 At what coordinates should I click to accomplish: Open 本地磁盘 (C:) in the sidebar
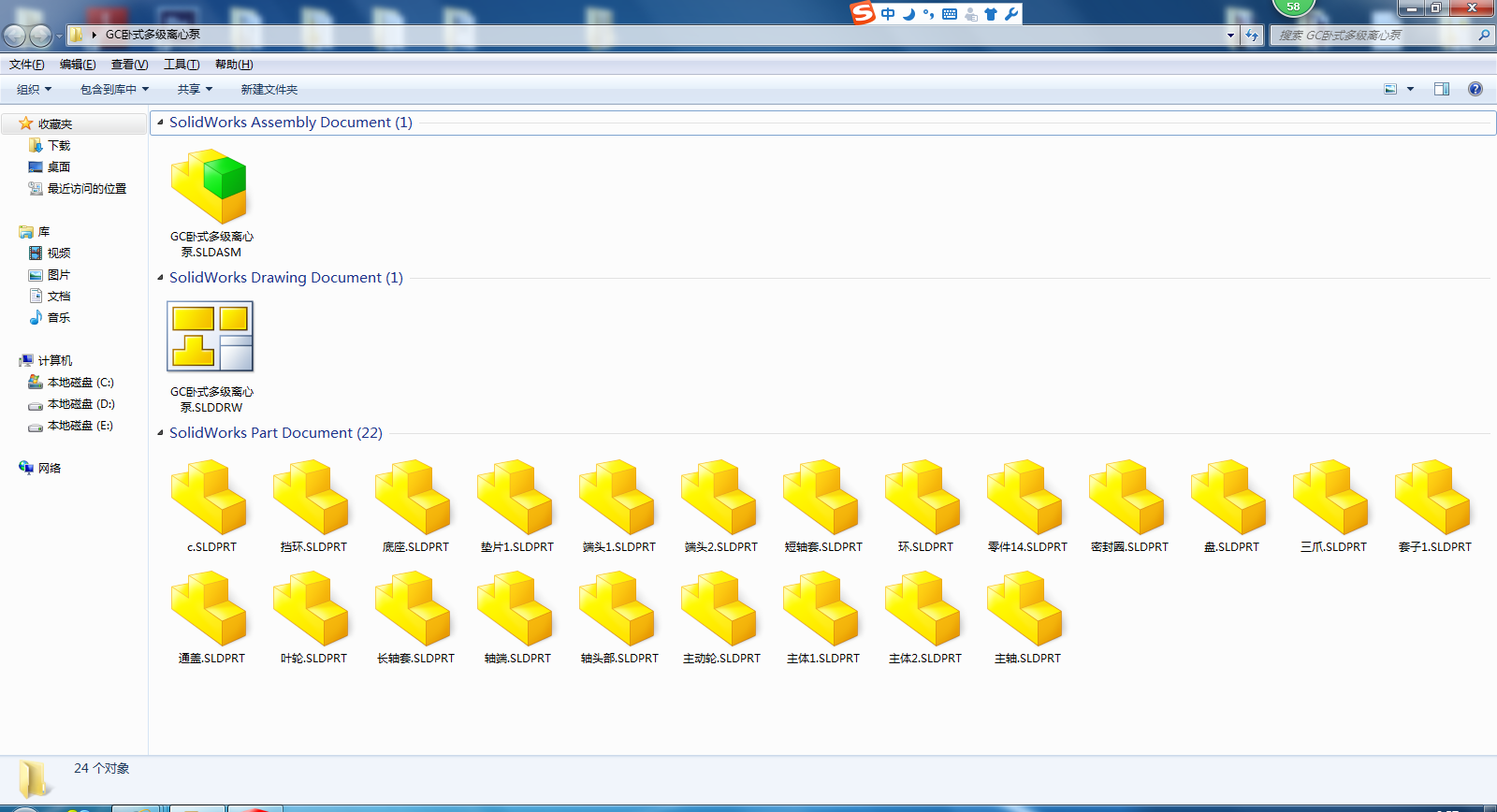pos(71,382)
